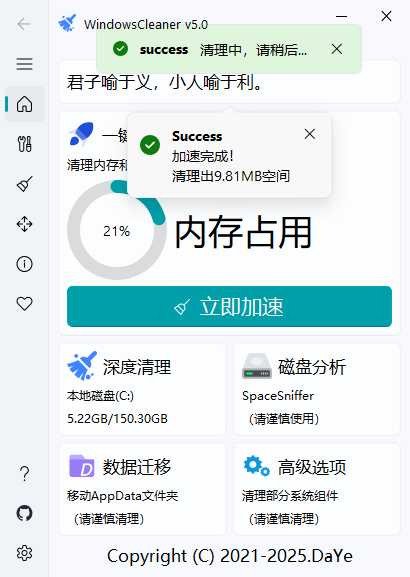Open the heart icon in the sidebar
The width and height of the screenshot is (410, 577).
[x=24, y=304]
